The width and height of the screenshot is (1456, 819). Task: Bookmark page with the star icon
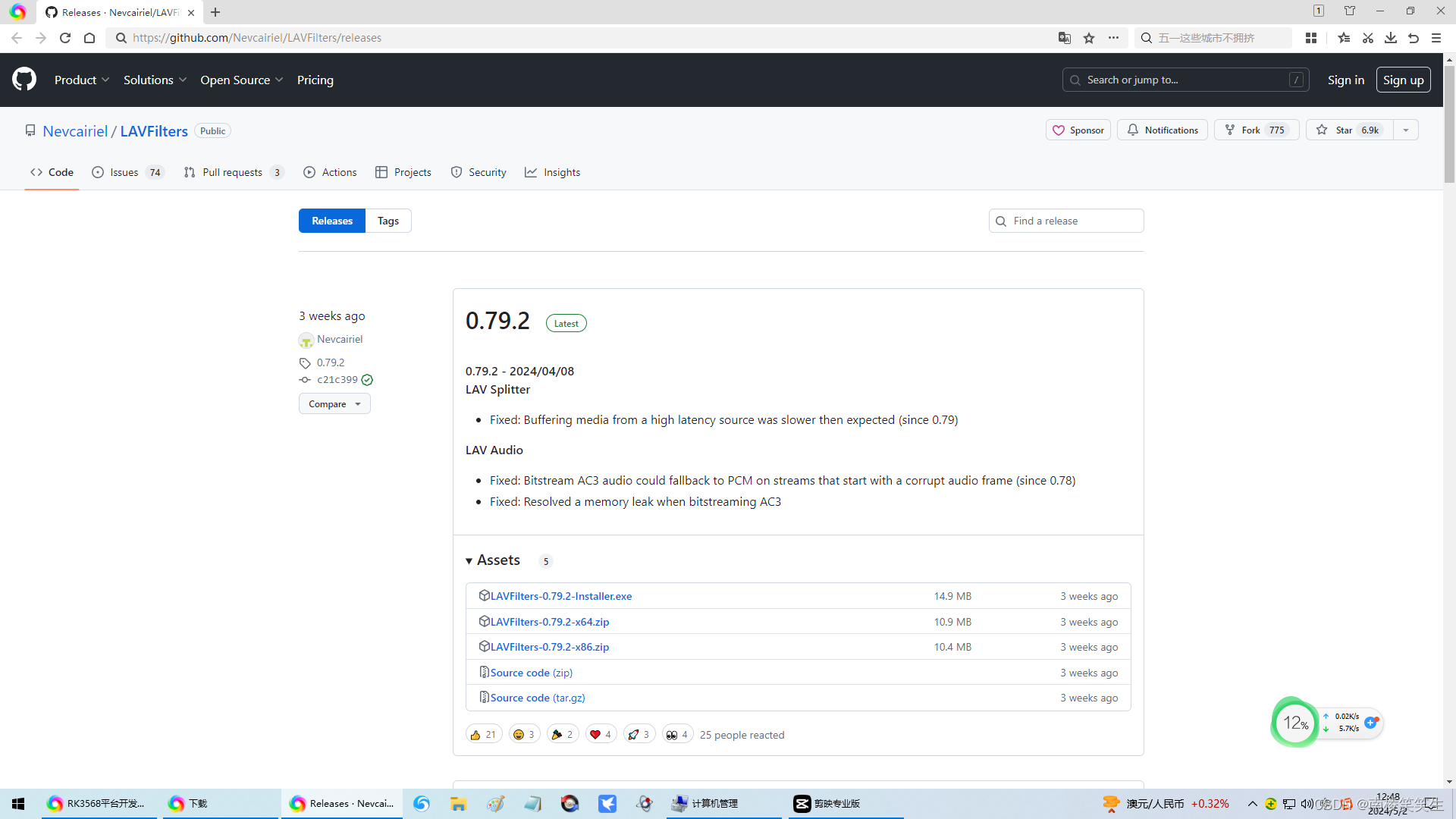[x=1089, y=38]
